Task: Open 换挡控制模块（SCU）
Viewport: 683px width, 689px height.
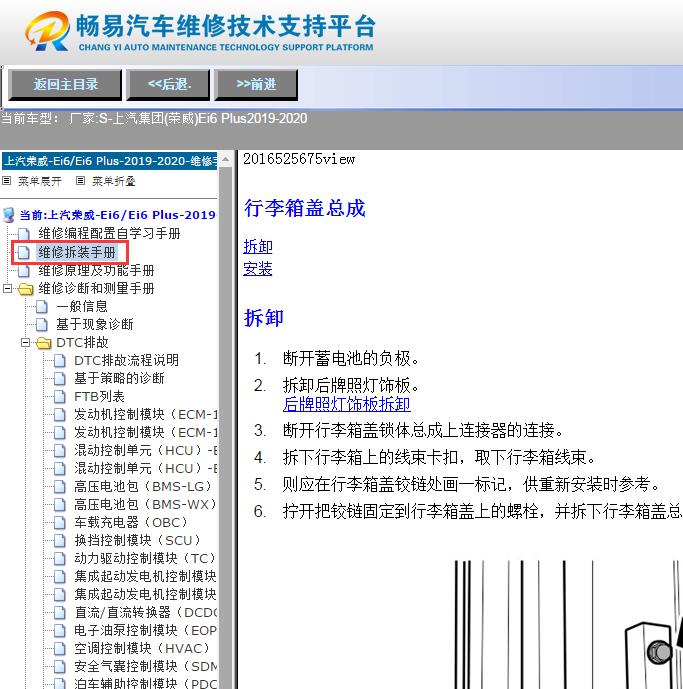Action: point(138,540)
